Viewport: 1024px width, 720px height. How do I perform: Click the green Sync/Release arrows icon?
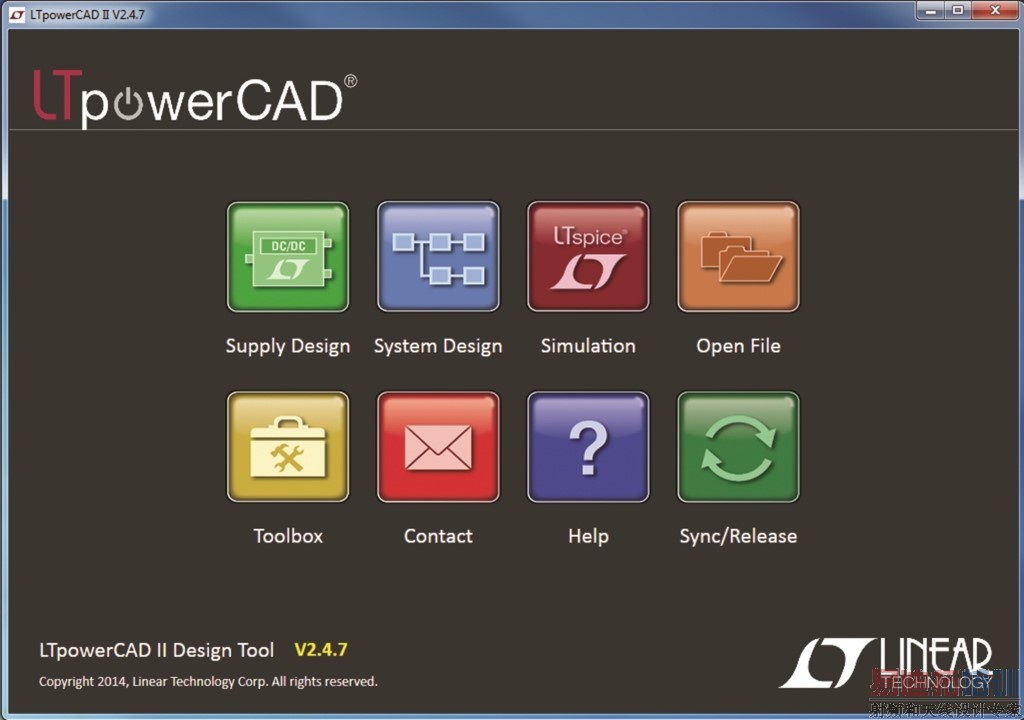(739, 447)
